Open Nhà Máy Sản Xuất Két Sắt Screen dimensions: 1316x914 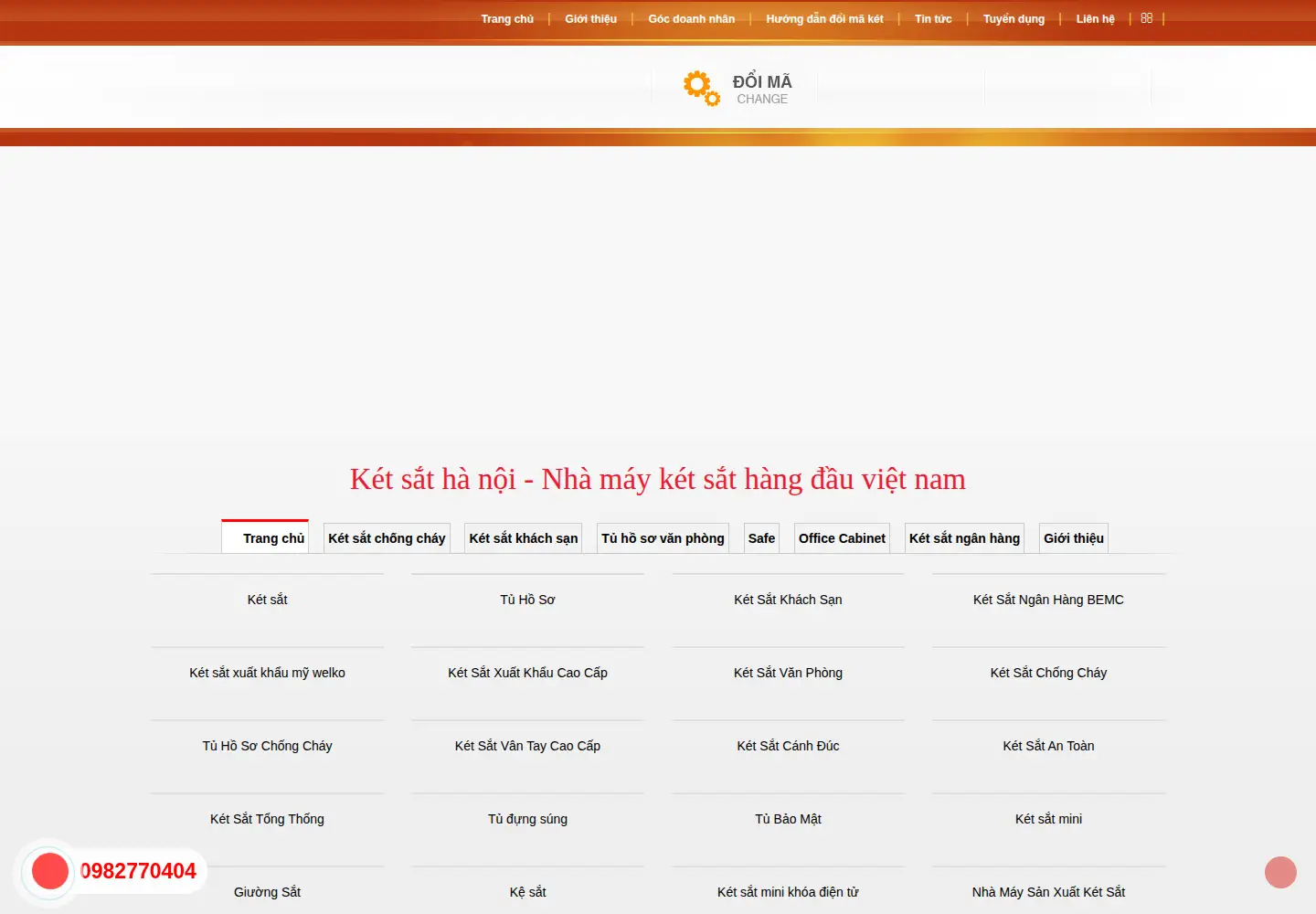click(1048, 892)
